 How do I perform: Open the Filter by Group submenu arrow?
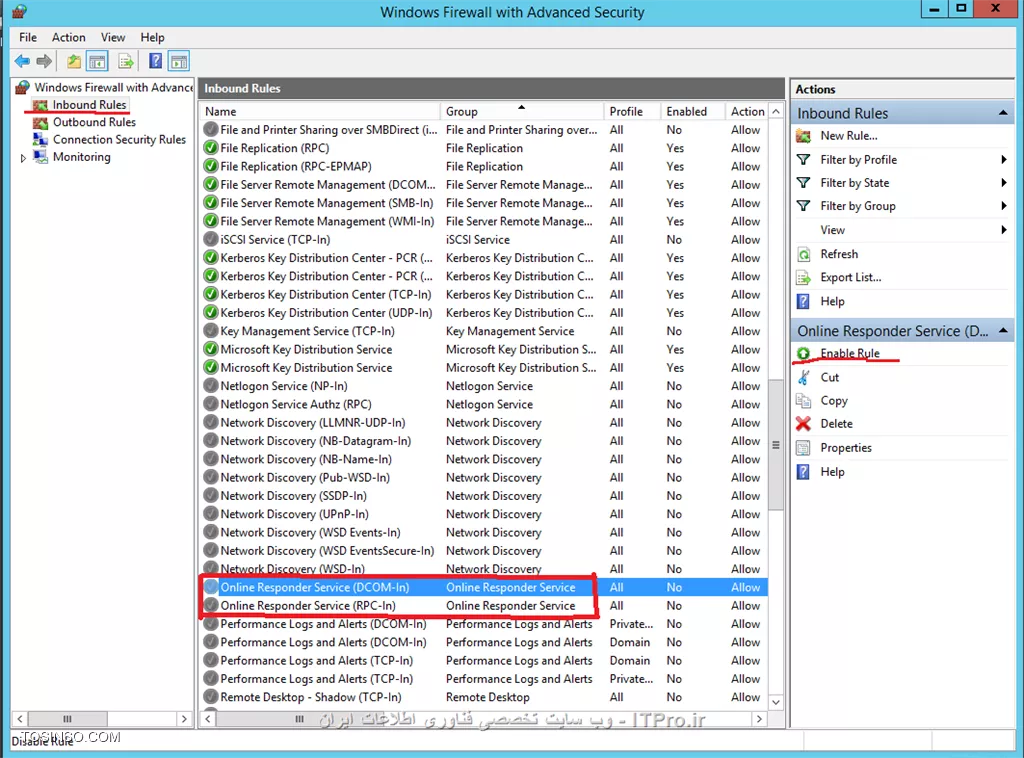click(1004, 206)
